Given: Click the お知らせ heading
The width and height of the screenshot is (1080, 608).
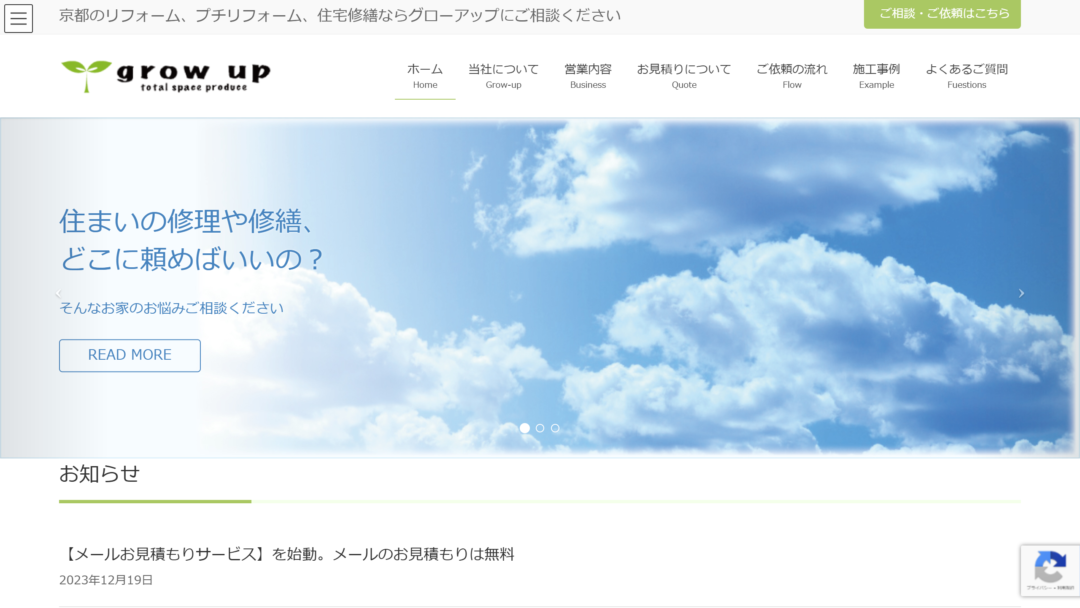Looking at the screenshot, I should 99,474.
